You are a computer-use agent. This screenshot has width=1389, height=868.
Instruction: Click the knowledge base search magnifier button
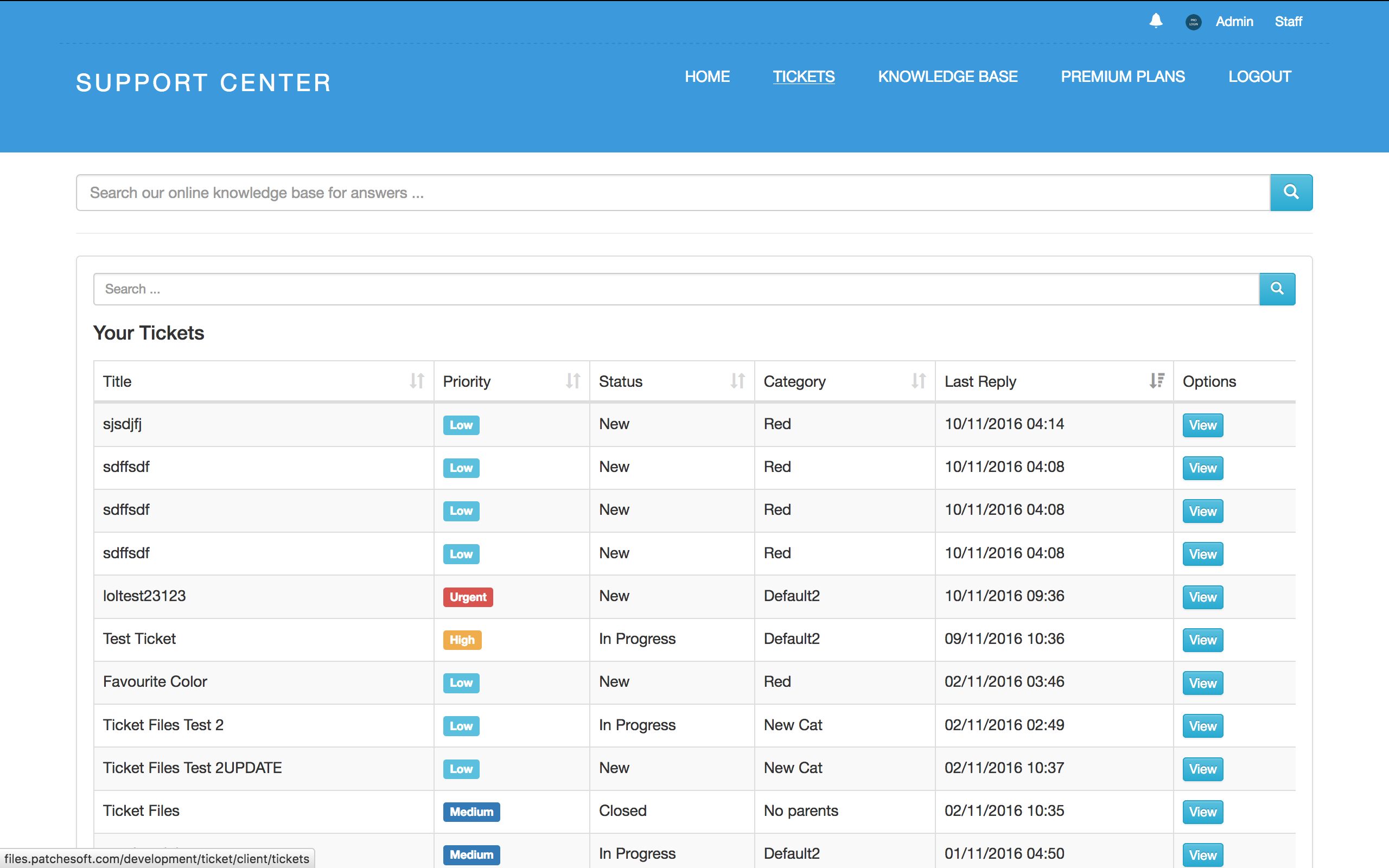tap(1291, 192)
